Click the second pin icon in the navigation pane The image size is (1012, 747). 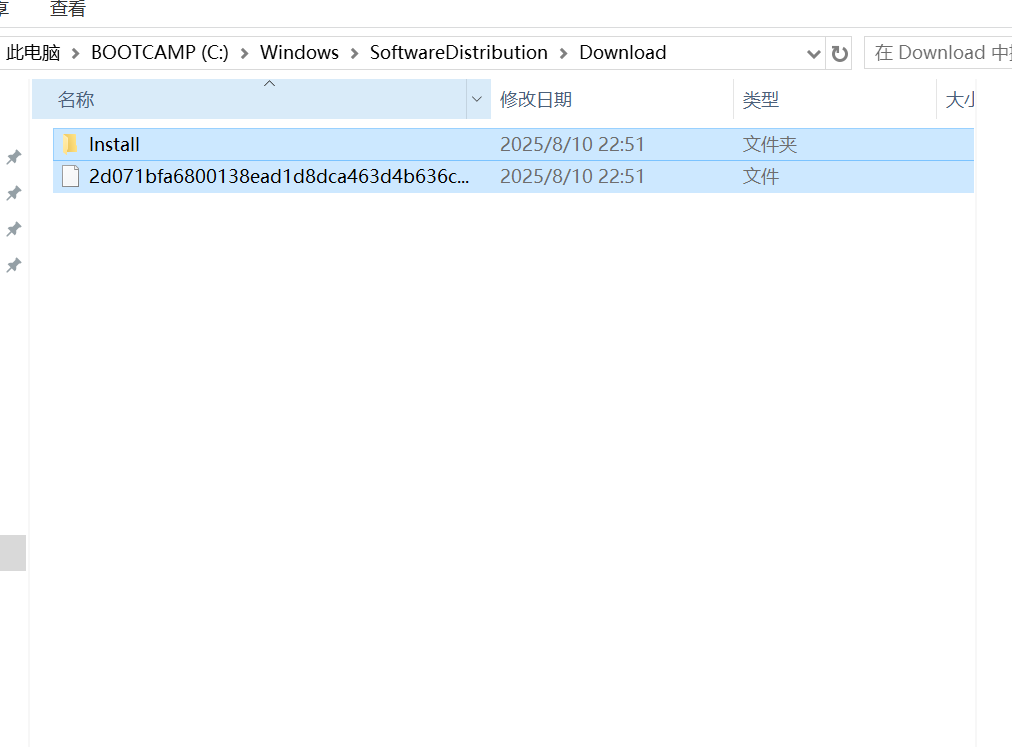coord(14,193)
